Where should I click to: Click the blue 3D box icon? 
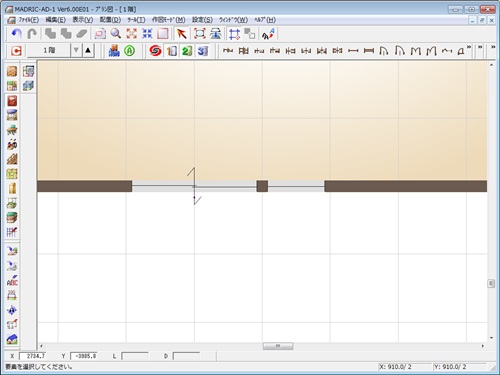click(28, 86)
